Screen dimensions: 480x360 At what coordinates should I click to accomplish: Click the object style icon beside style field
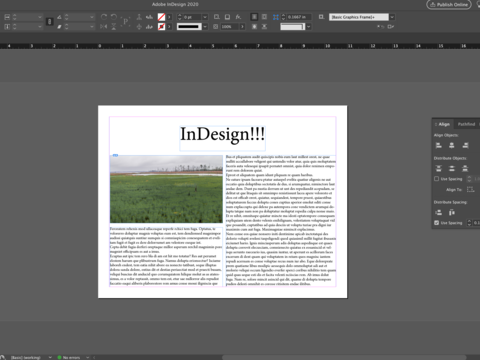coord(321,17)
